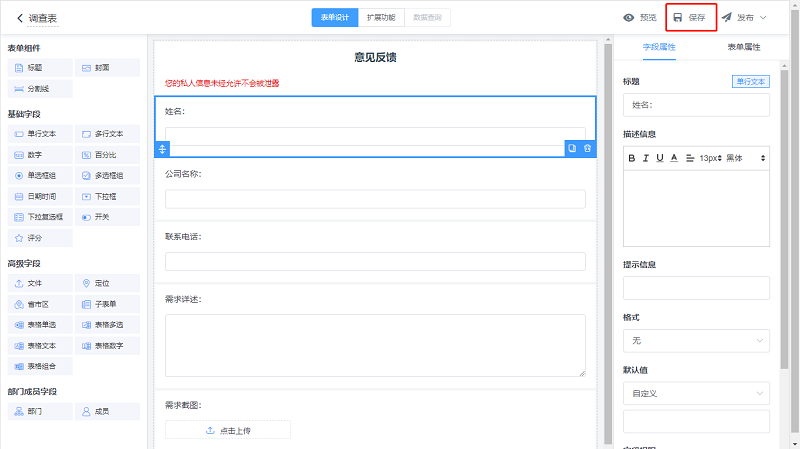This screenshot has height=449, width=800.
Task: Click the back arrow beside 调查表
Action: 19,18
